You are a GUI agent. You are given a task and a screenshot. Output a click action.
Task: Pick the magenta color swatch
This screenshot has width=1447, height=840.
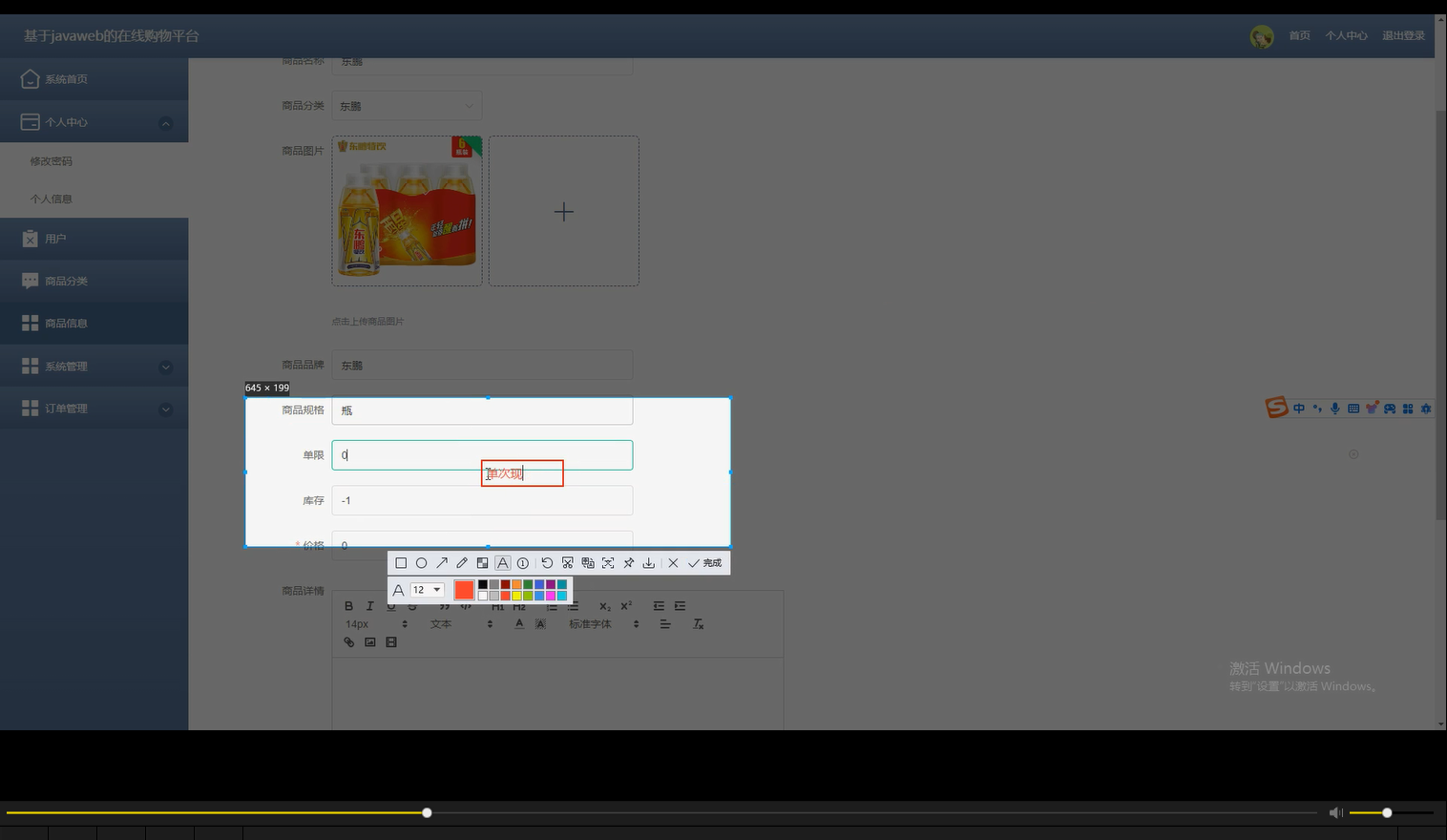tap(551, 596)
